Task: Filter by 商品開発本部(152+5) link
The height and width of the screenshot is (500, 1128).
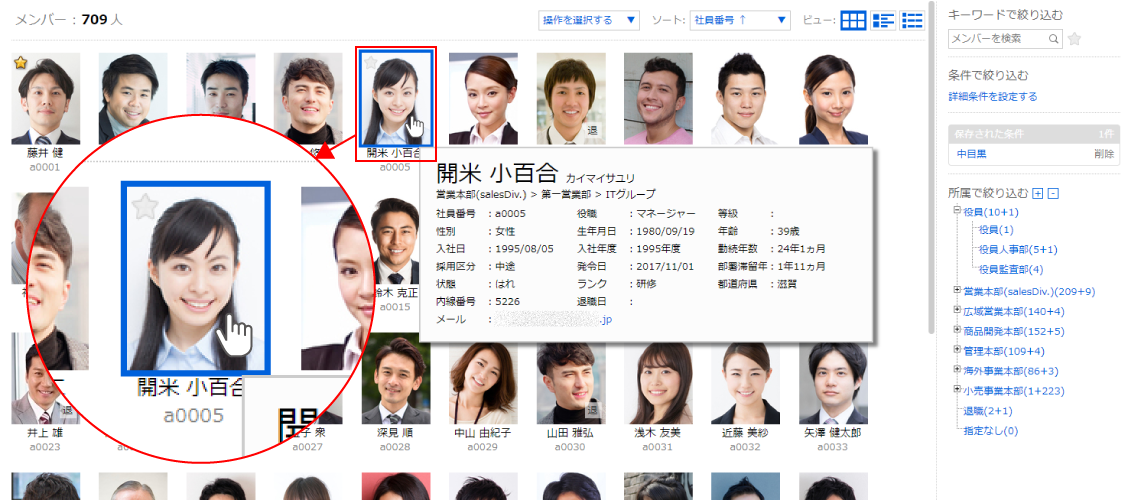Action: pyautogui.click(x=1014, y=332)
